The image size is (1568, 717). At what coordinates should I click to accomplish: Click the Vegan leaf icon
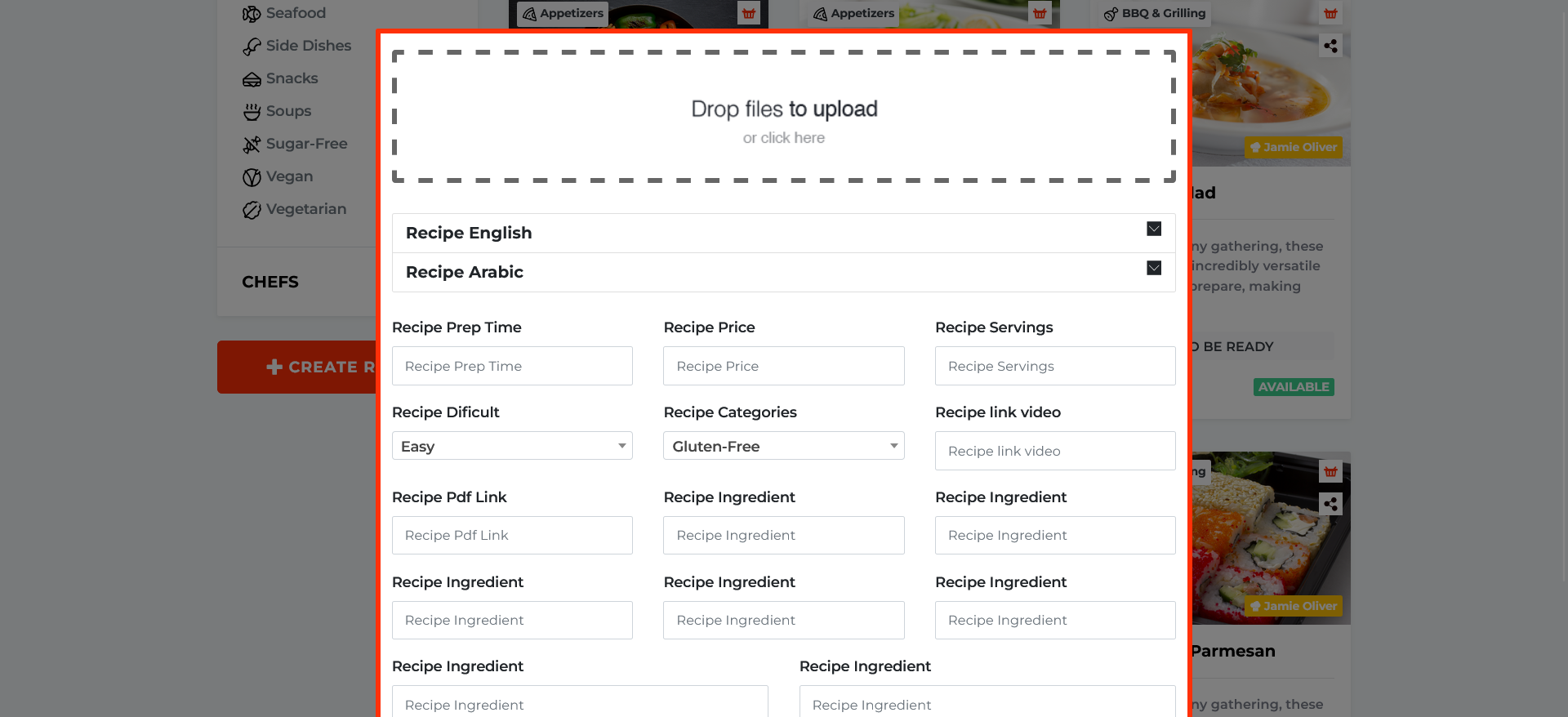[252, 177]
